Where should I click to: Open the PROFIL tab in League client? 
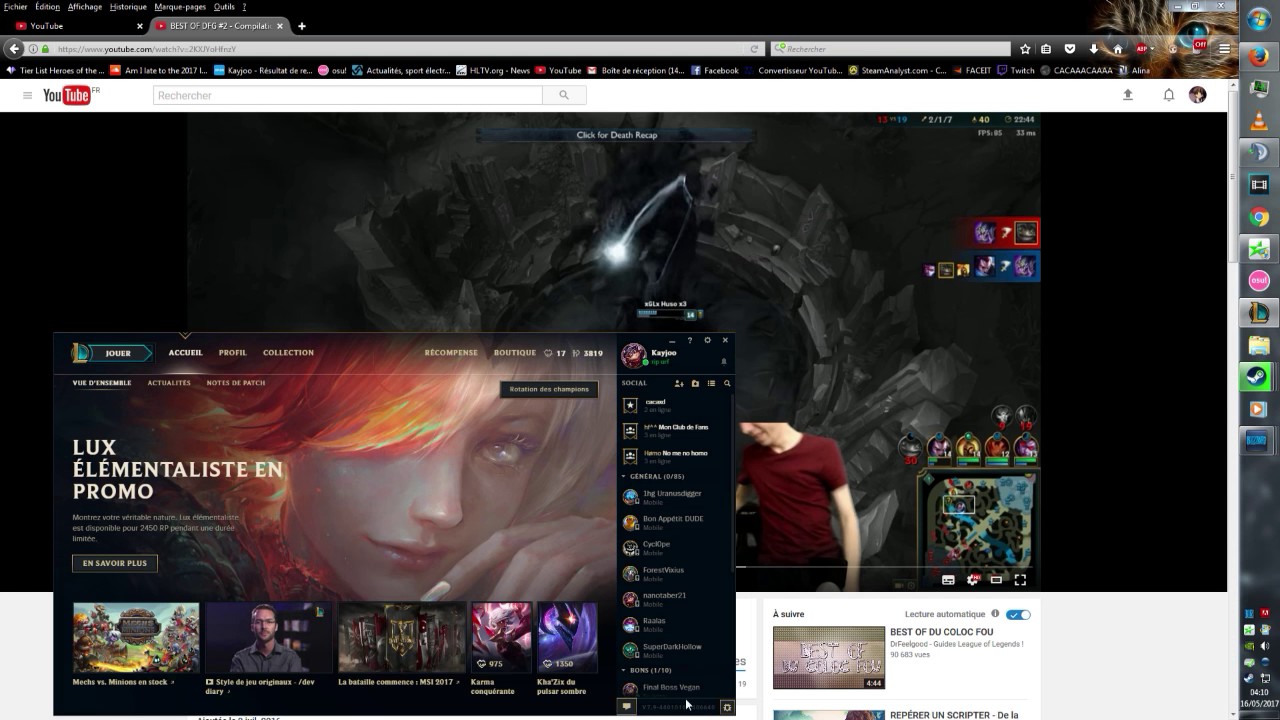tap(232, 352)
